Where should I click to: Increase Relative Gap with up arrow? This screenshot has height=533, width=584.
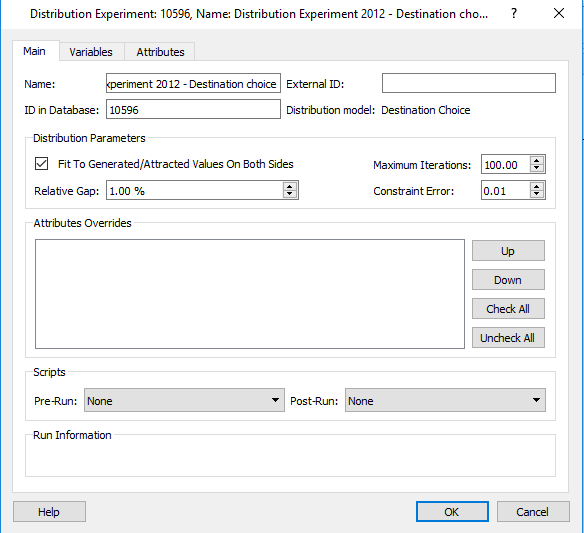pos(290,186)
